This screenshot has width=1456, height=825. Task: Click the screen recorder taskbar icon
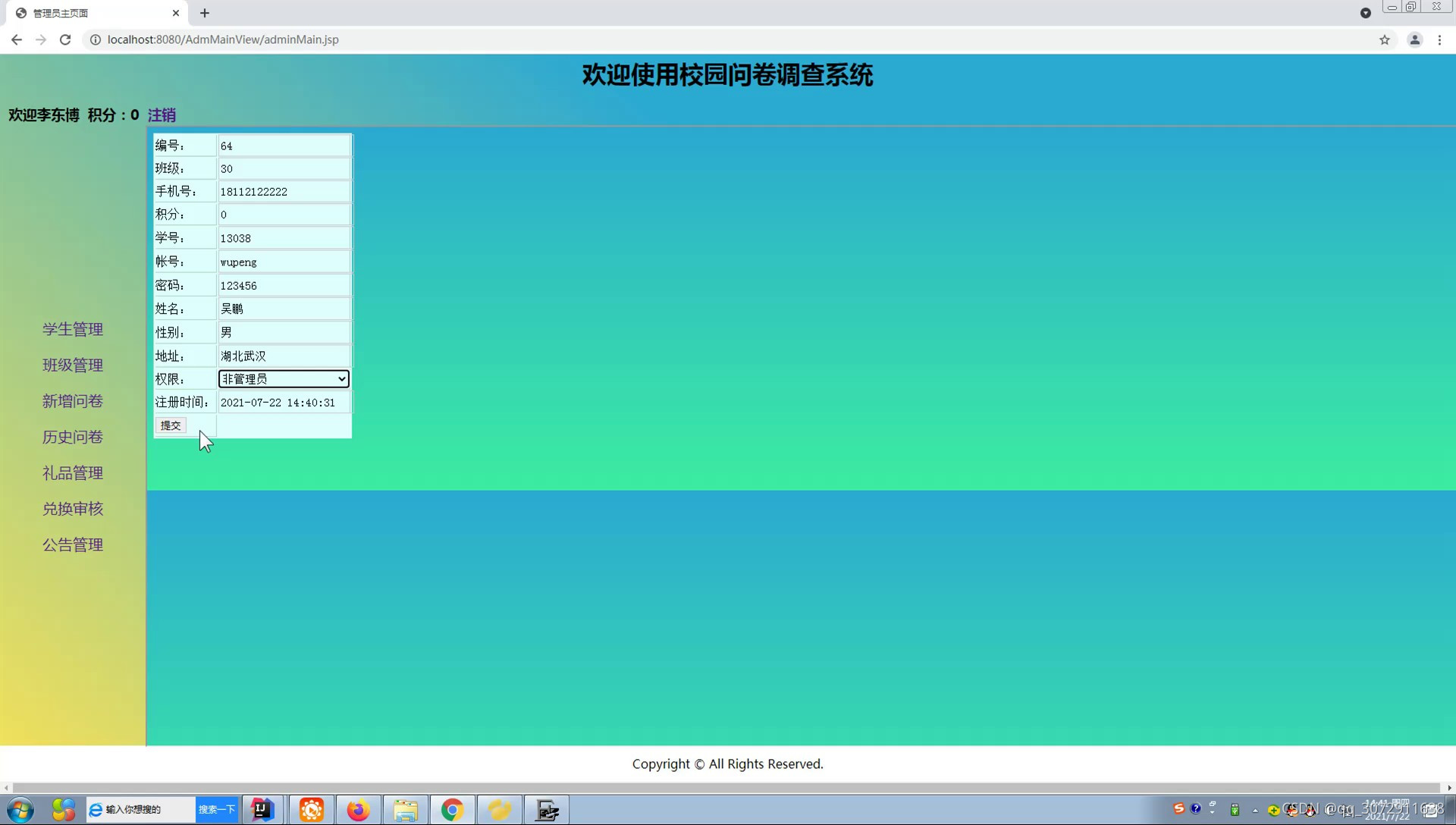coord(547,810)
